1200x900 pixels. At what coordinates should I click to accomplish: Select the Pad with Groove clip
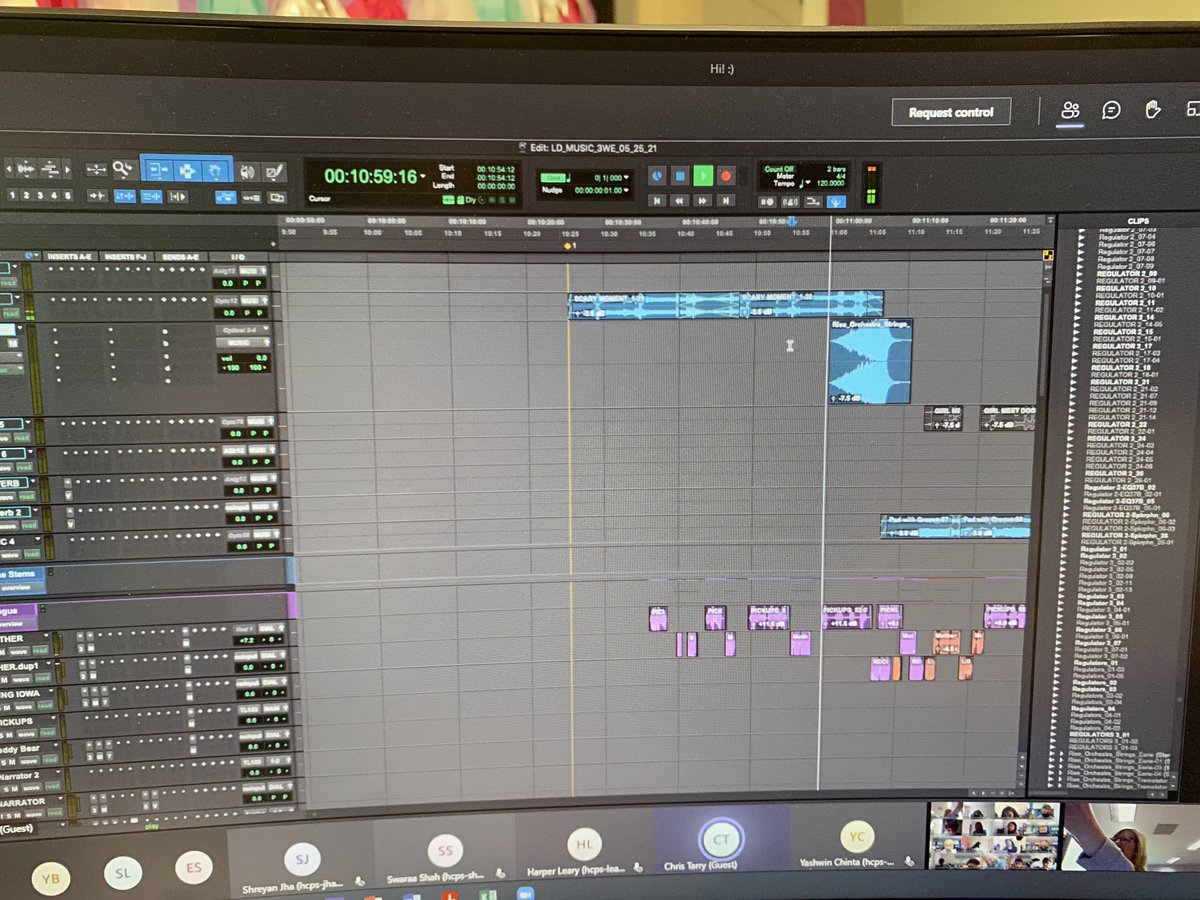[920, 526]
